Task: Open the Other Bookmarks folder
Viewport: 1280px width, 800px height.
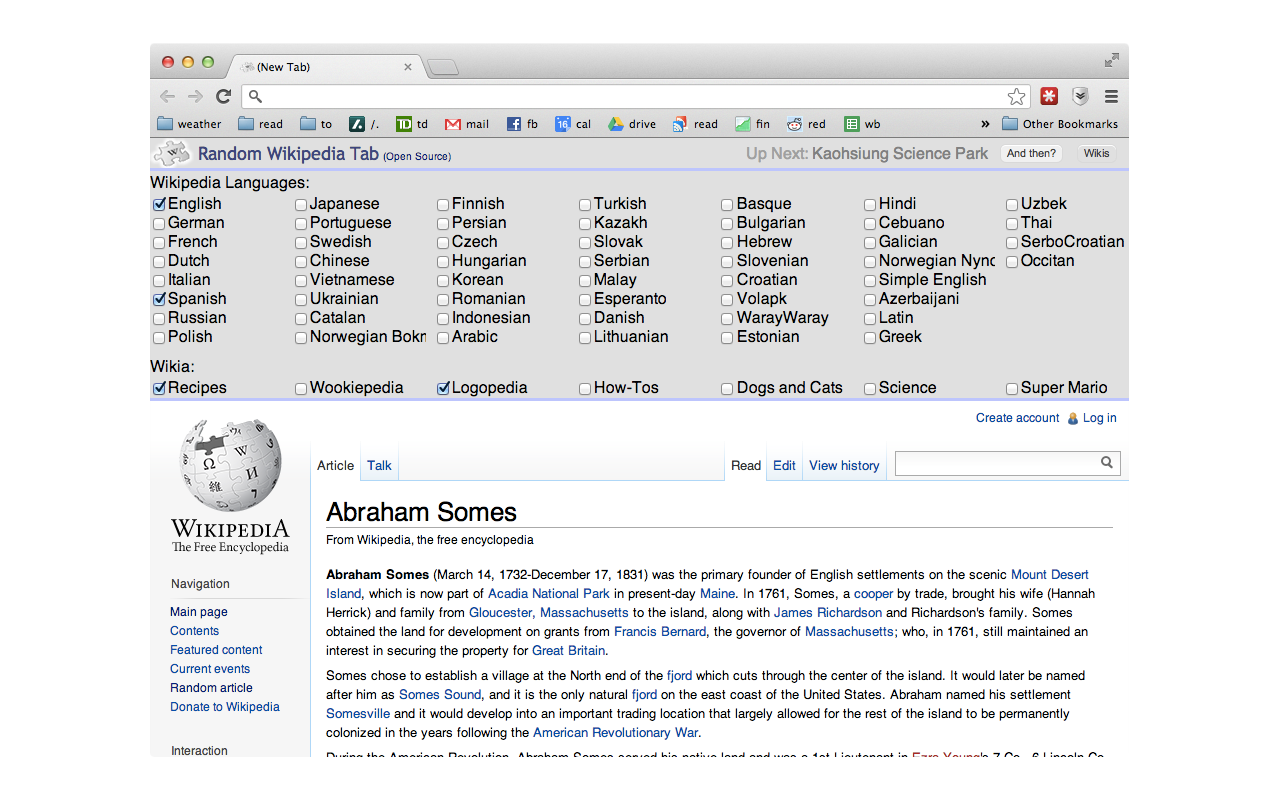Action: (1060, 124)
